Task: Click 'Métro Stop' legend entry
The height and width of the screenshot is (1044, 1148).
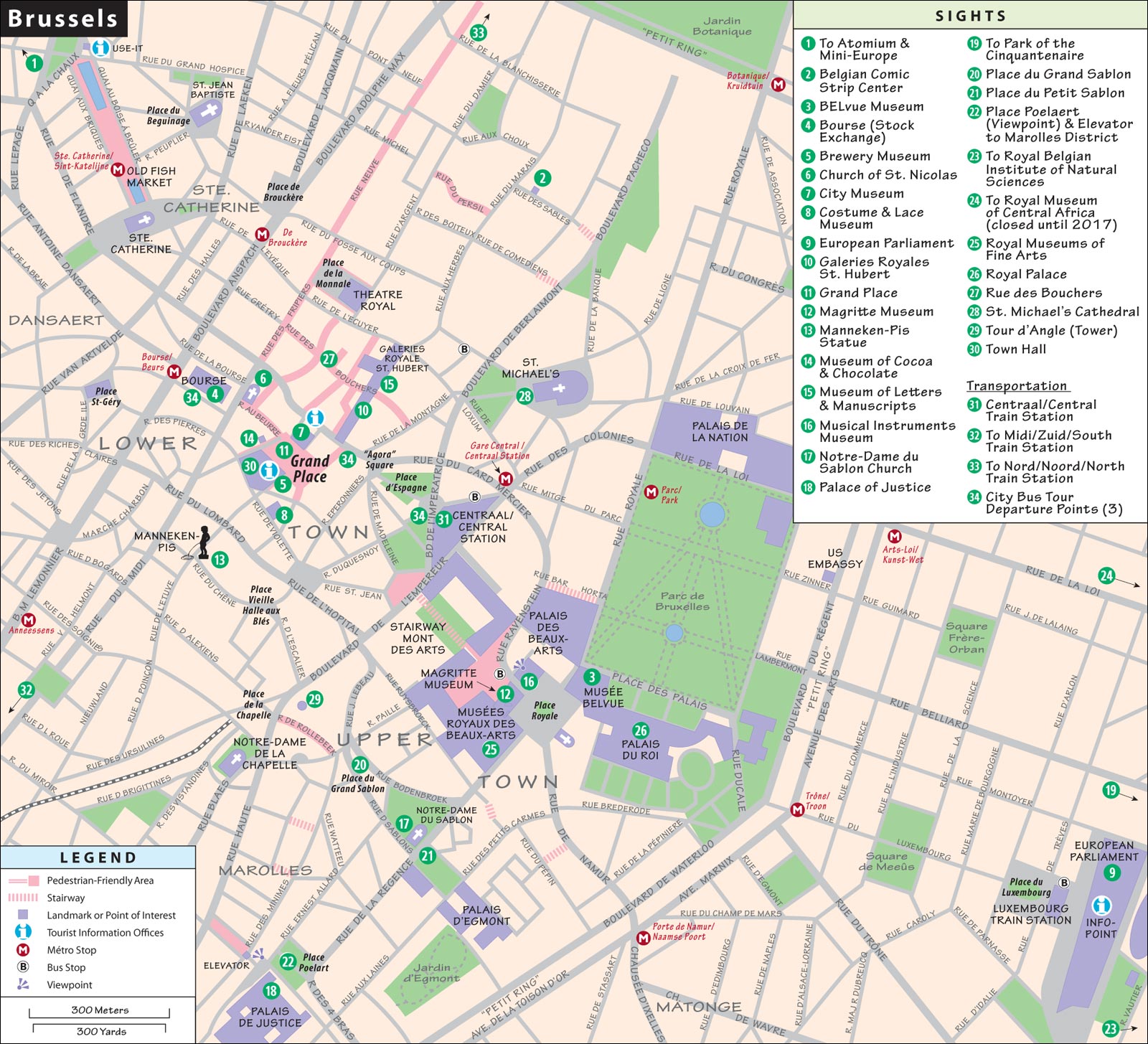Action: click(x=72, y=950)
